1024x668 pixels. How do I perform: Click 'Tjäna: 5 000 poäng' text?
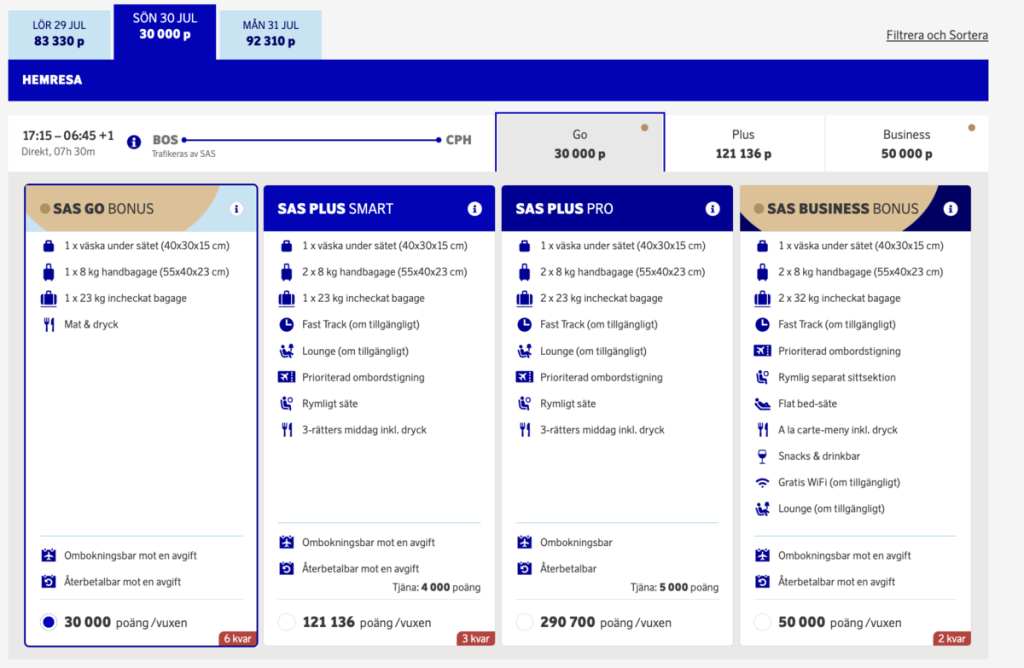coord(675,588)
